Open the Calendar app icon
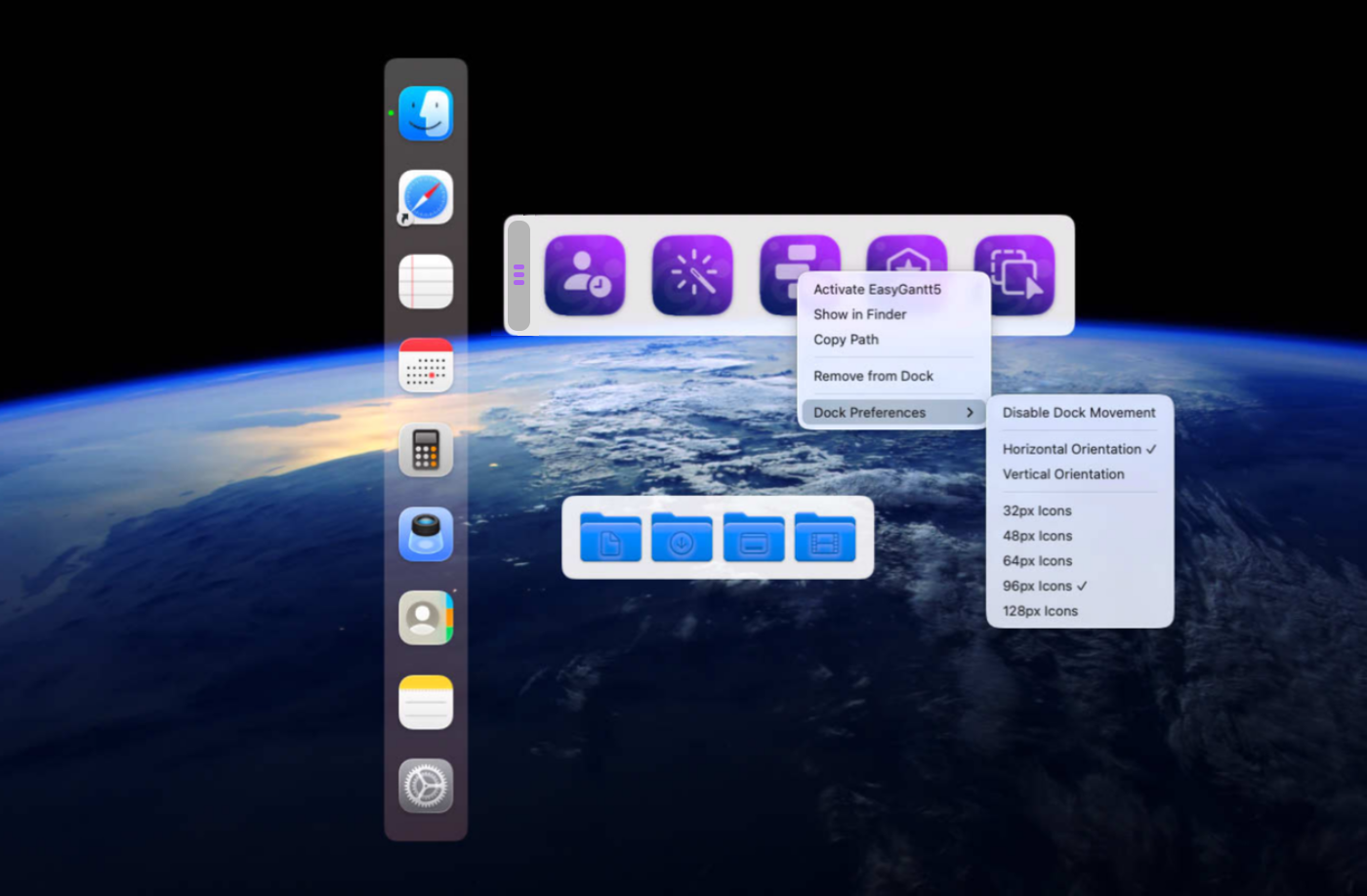Screen dimensions: 1367x896 tap(426, 365)
